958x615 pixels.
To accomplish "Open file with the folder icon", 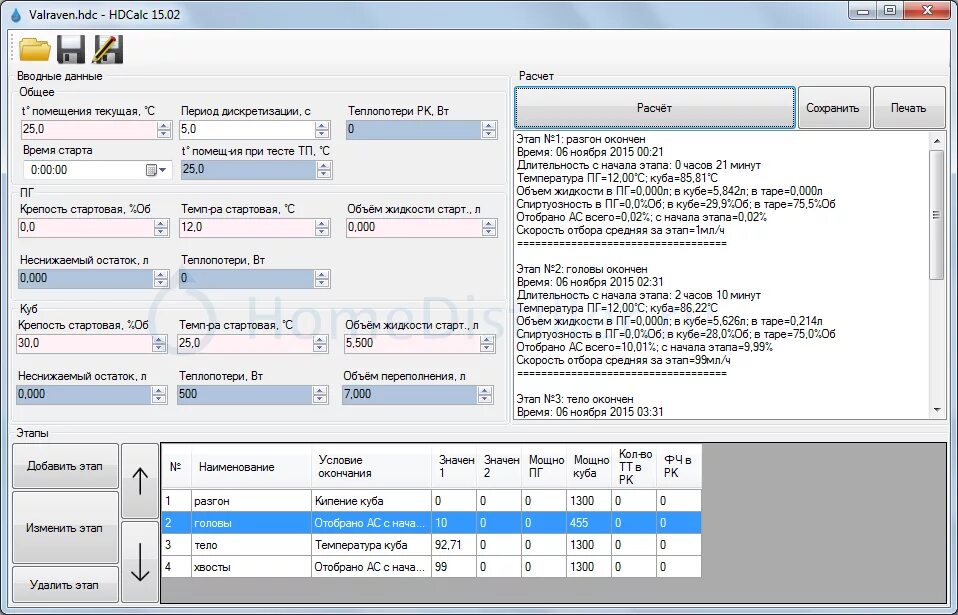I will [35, 49].
